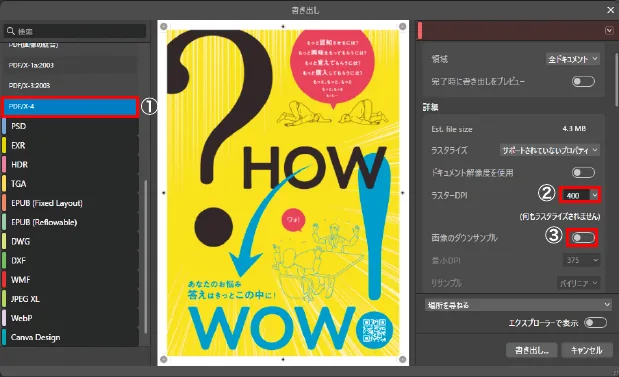This screenshot has width=619, height=377.
Task: Open the ラスターDPI 400 dropdown
Action: (x=580, y=195)
